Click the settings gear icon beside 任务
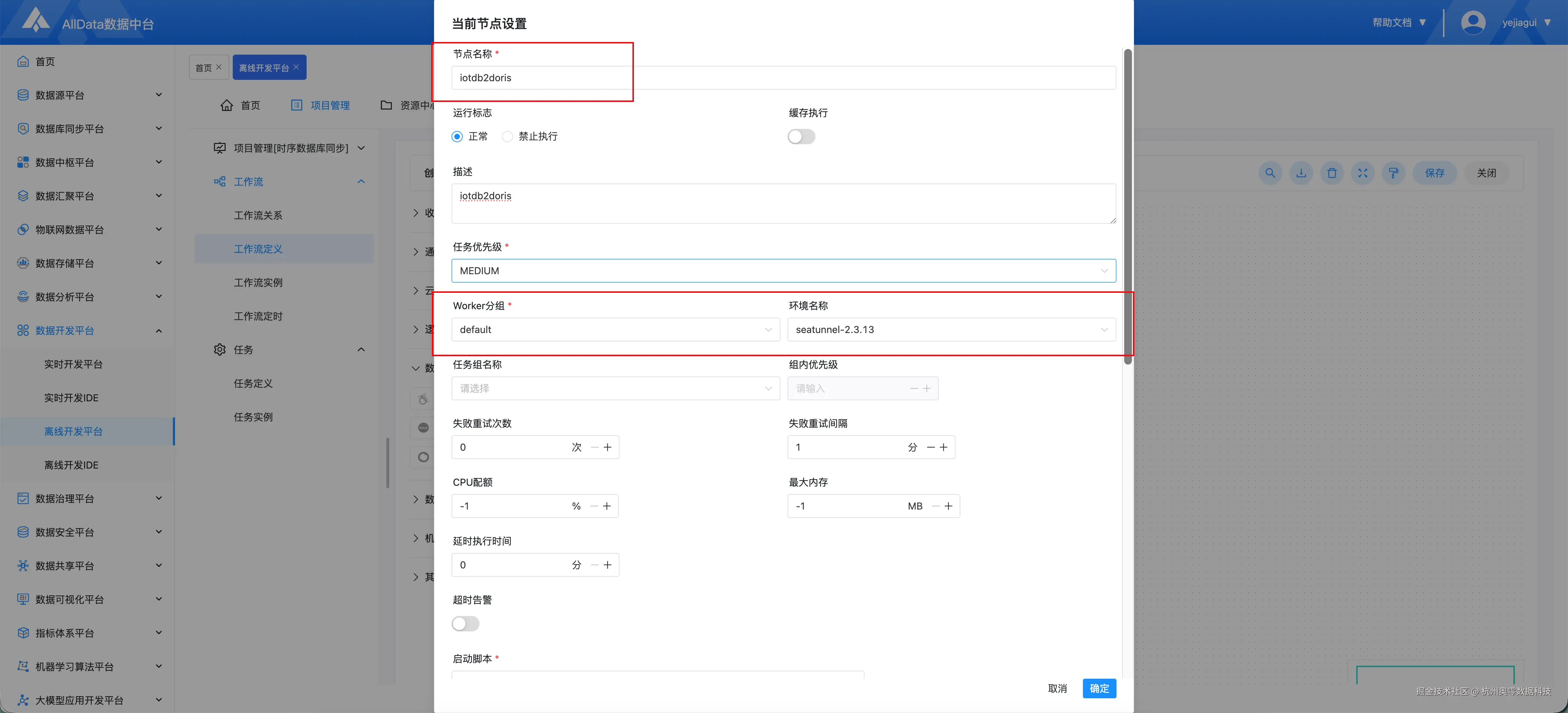Viewport: 1568px width, 713px height. pos(220,349)
